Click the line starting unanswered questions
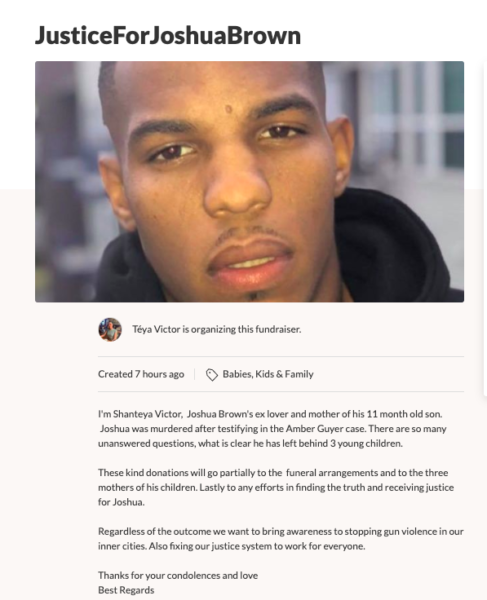The image size is (487, 600). point(250,443)
